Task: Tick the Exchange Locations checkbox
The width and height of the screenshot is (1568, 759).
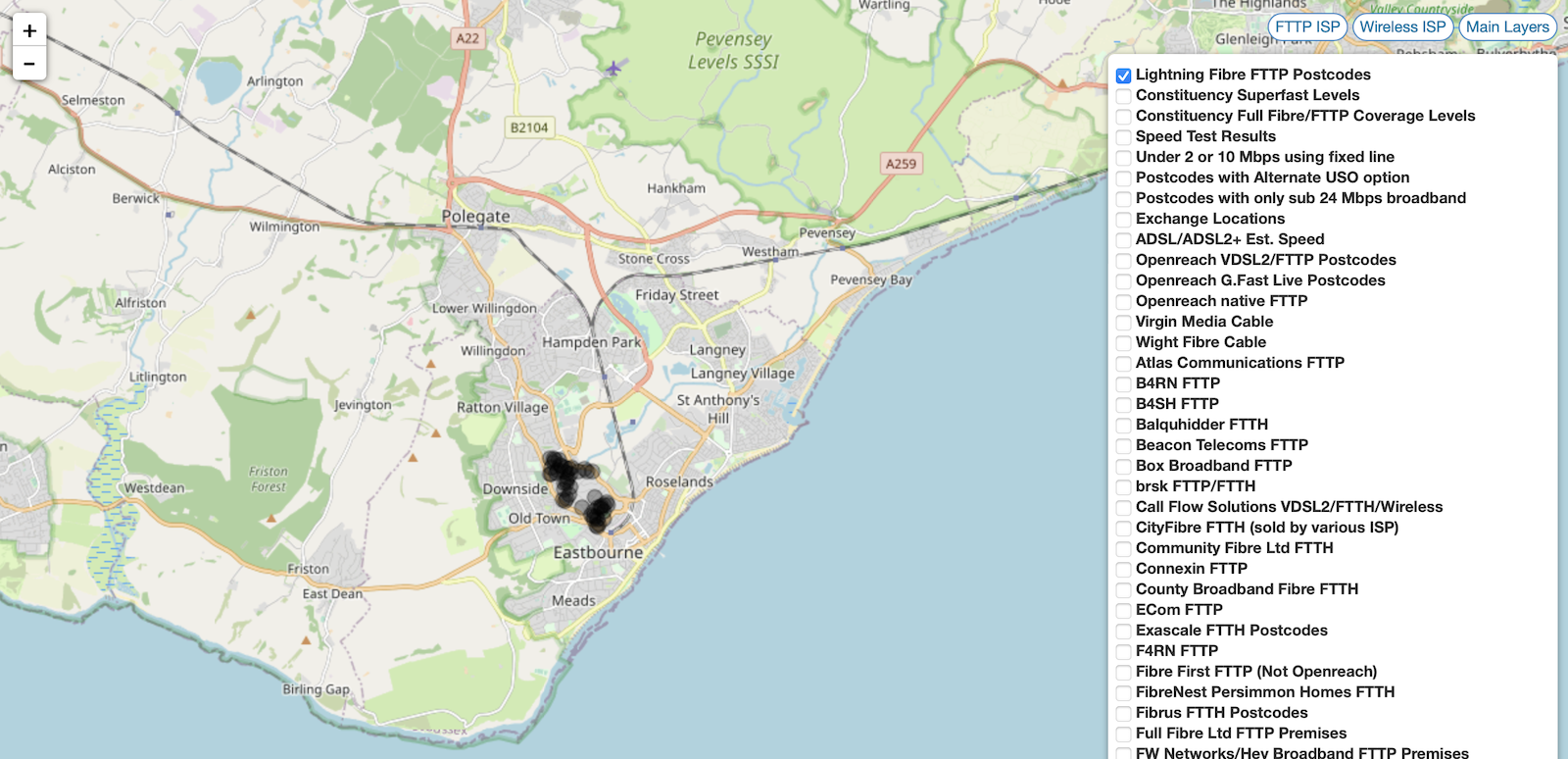Action: click(x=1124, y=220)
